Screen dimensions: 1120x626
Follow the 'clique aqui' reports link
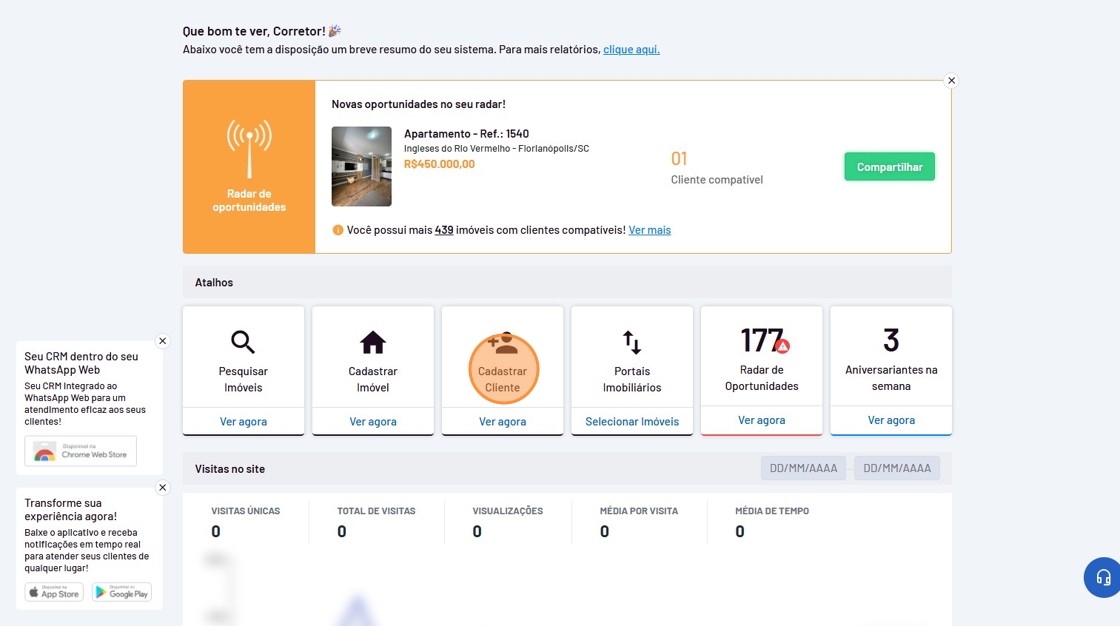coord(631,49)
